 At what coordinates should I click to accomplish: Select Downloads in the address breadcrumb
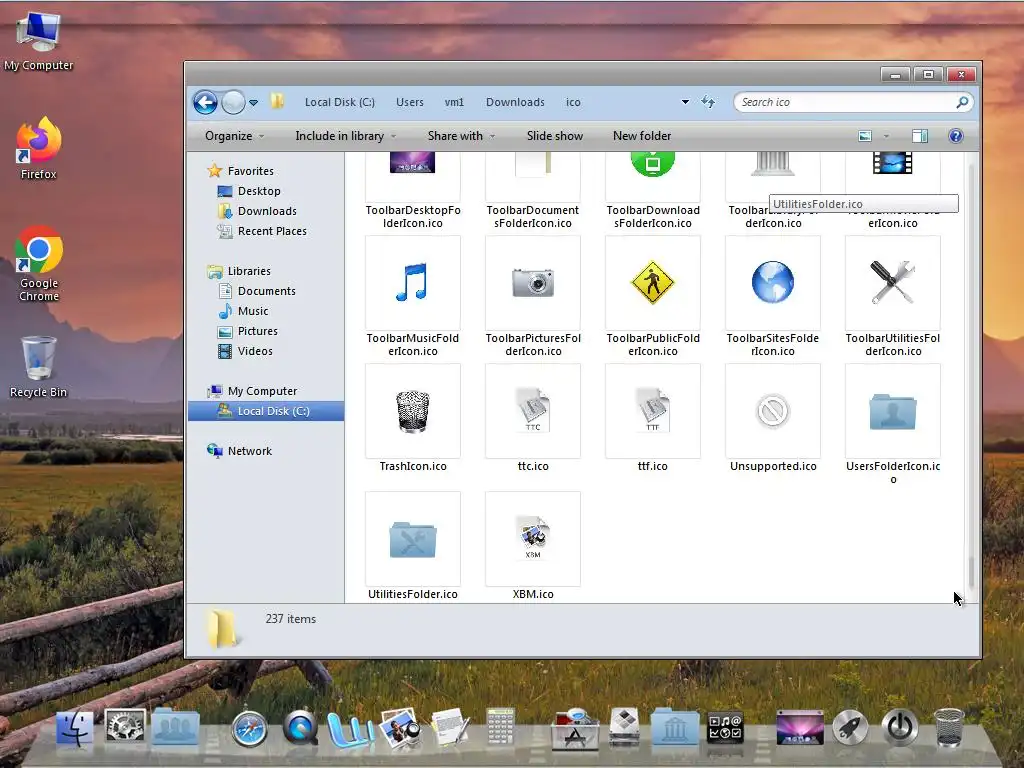pos(515,103)
